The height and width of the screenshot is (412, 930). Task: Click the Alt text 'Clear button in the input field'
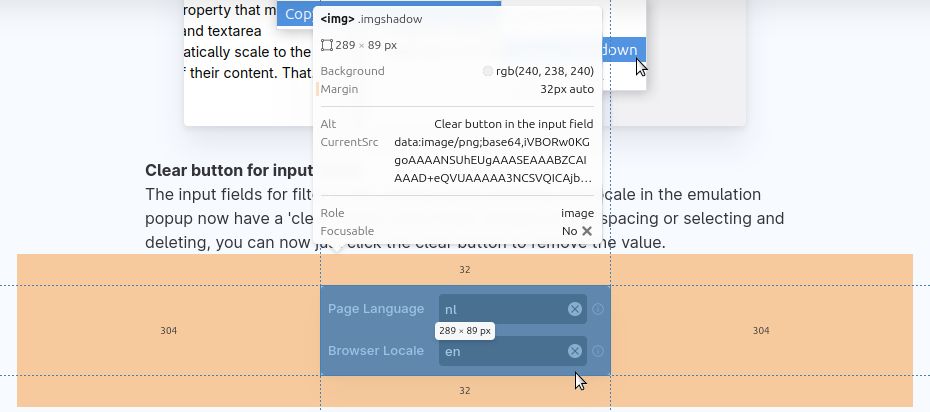[514, 124]
